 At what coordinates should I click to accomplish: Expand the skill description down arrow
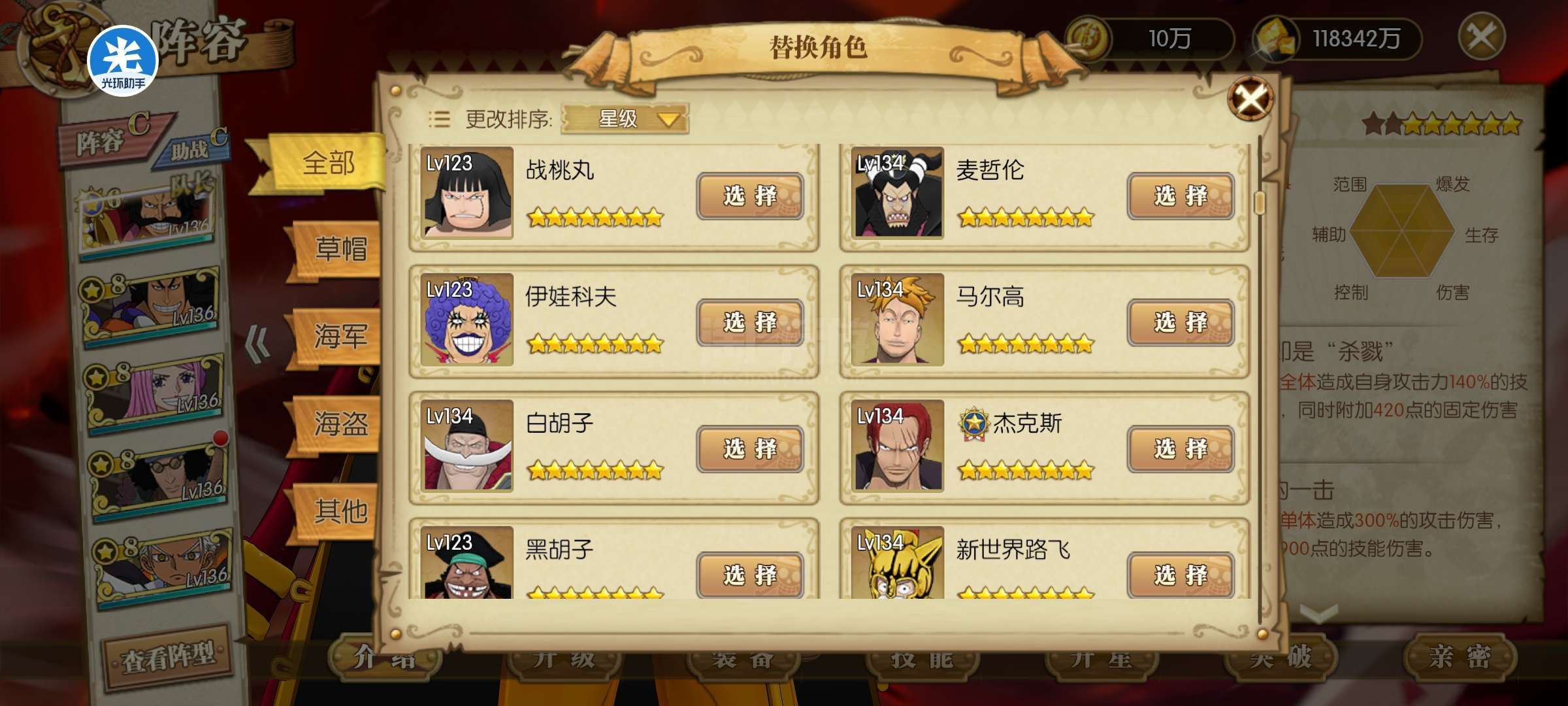(x=1318, y=613)
